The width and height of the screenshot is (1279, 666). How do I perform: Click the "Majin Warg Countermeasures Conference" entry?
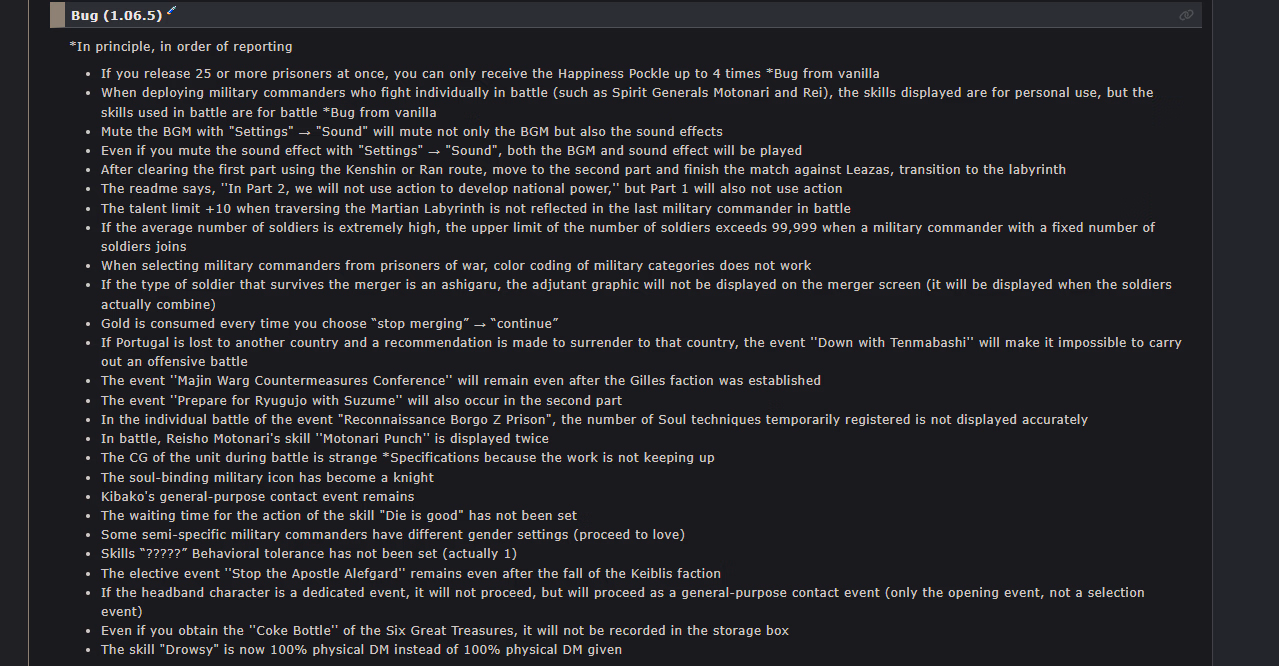click(x=460, y=380)
